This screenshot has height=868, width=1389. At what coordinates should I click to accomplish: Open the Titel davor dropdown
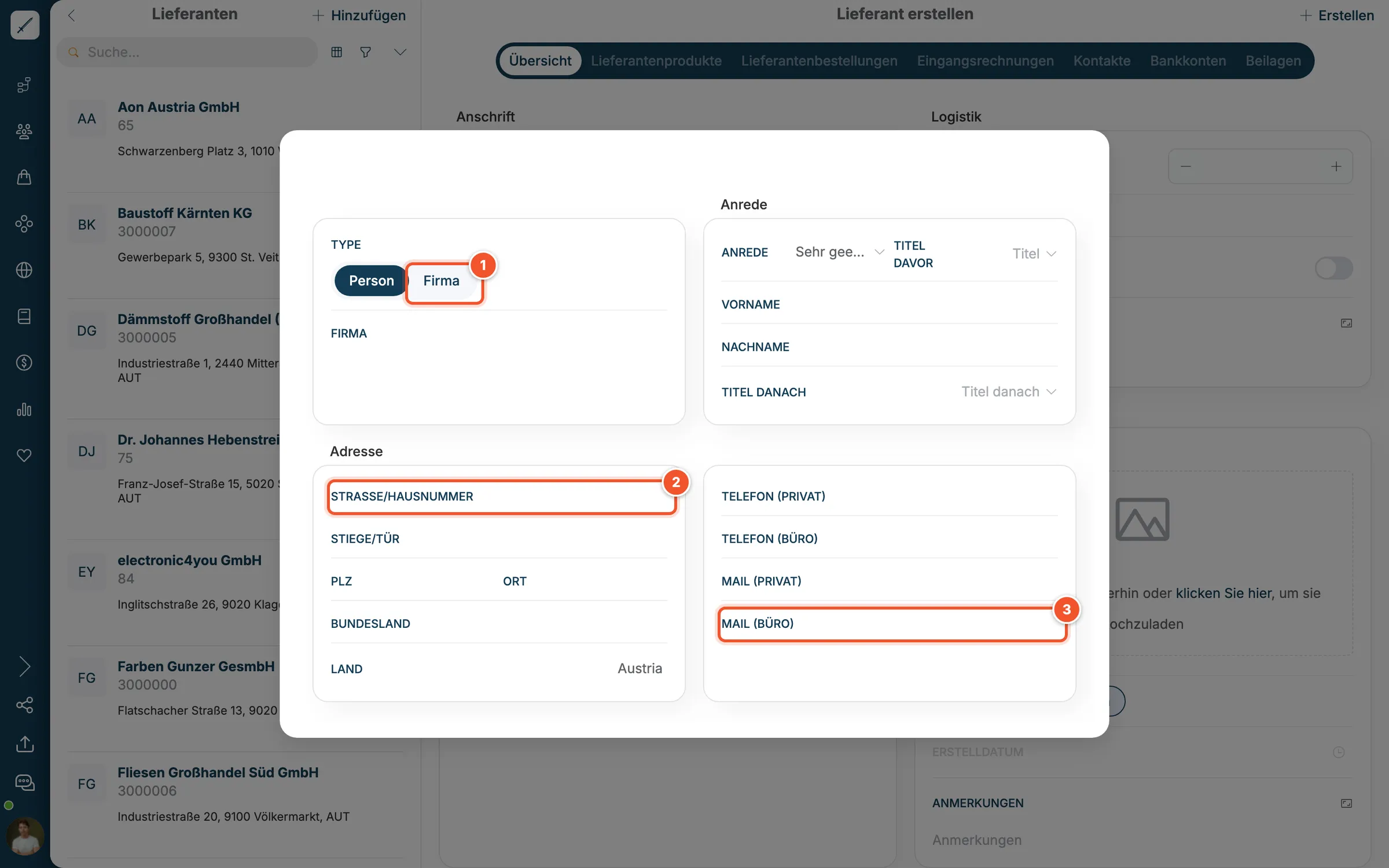(x=1034, y=253)
